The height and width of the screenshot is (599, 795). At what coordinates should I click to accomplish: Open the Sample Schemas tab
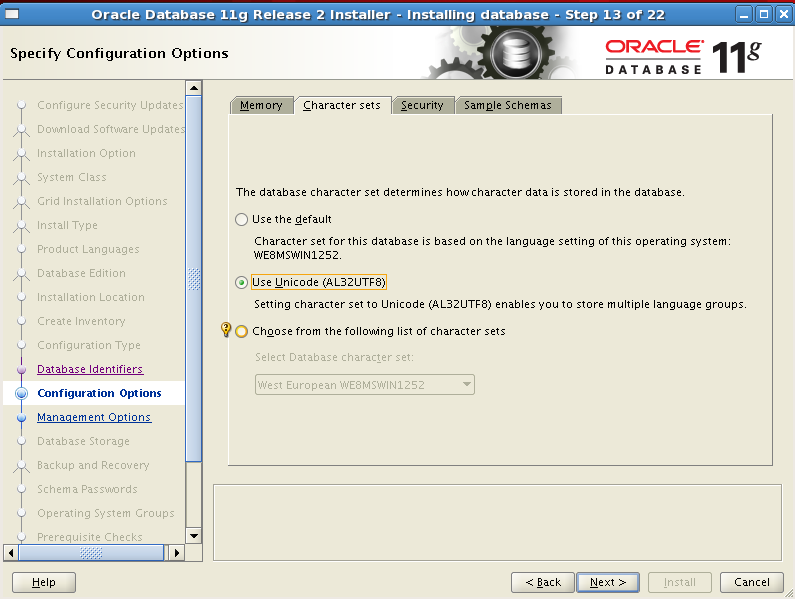(508, 105)
